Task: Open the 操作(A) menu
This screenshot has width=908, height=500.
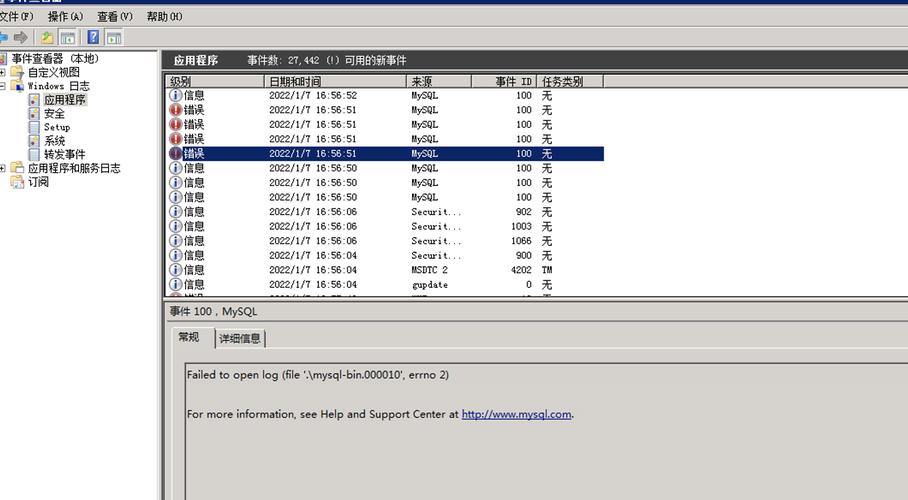Action: click(x=65, y=17)
